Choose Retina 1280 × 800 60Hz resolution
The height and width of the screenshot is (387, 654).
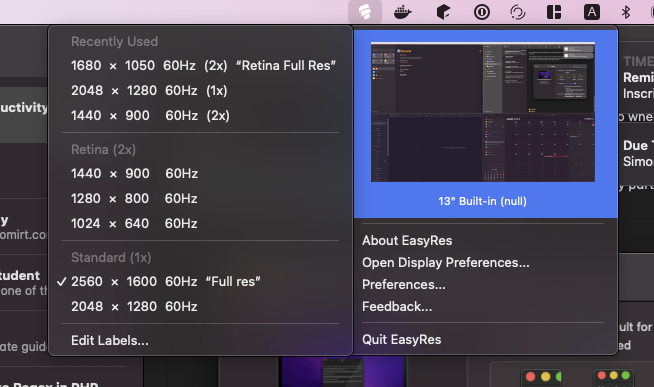pyautogui.click(x=201, y=199)
